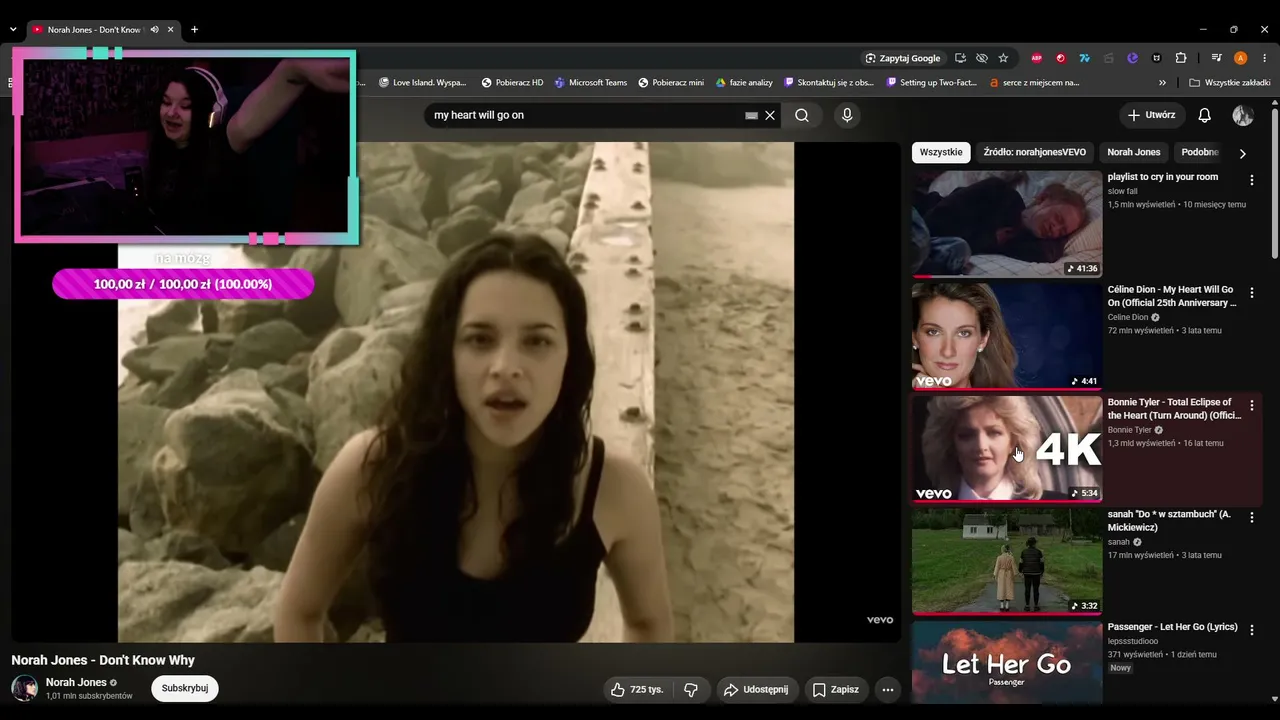1280x720 pixels.
Task: Open the Setting up Two-Fact... bookmark
Action: point(932,83)
